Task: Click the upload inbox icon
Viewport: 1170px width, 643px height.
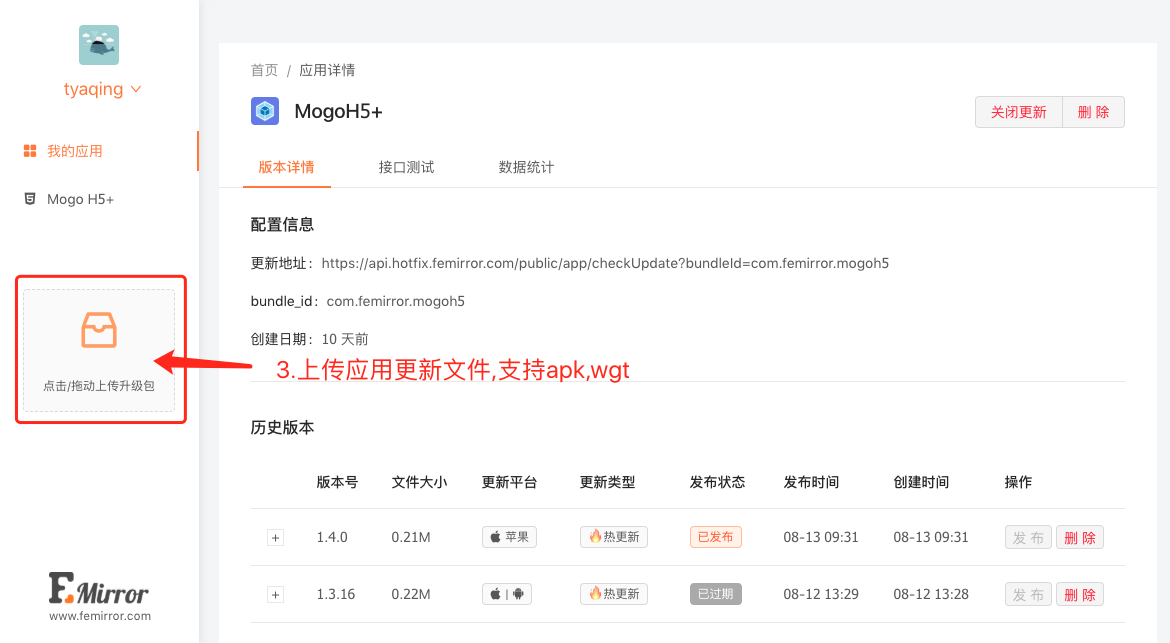Action: (99, 331)
